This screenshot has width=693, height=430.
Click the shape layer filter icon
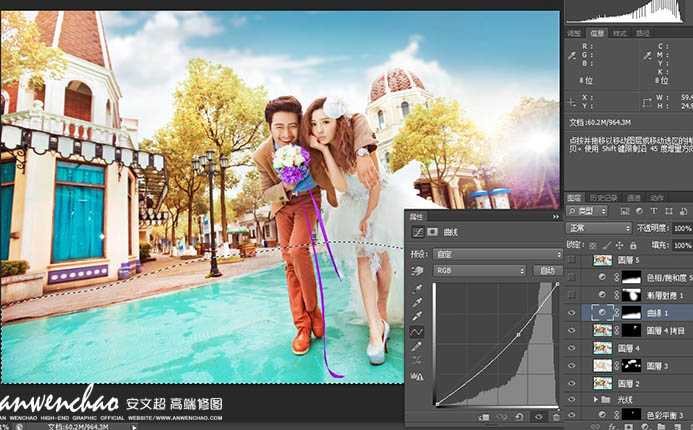pyautogui.click(x=669, y=211)
